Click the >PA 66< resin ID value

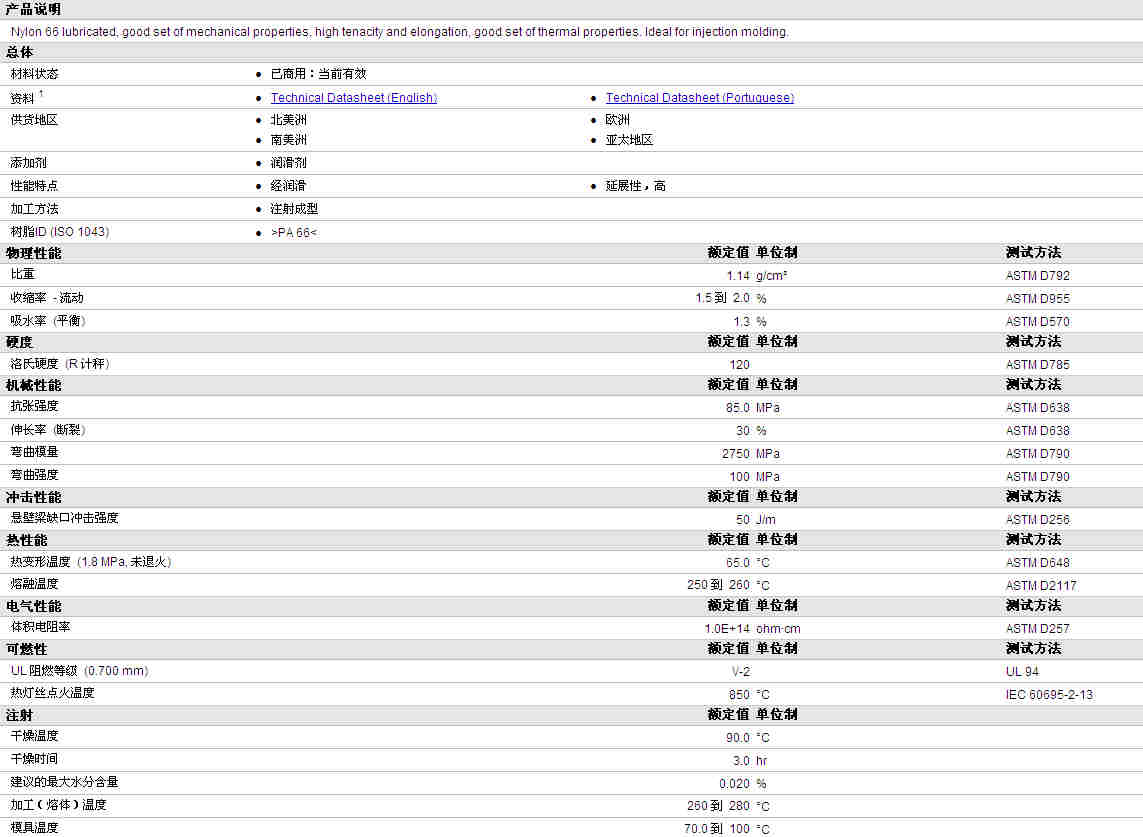pos(294,233)
